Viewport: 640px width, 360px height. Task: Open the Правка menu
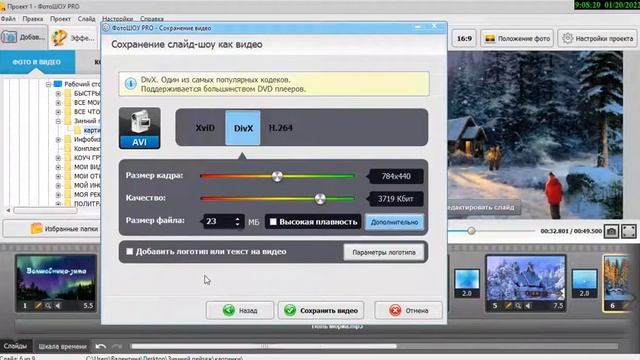[x=33, y=19]
